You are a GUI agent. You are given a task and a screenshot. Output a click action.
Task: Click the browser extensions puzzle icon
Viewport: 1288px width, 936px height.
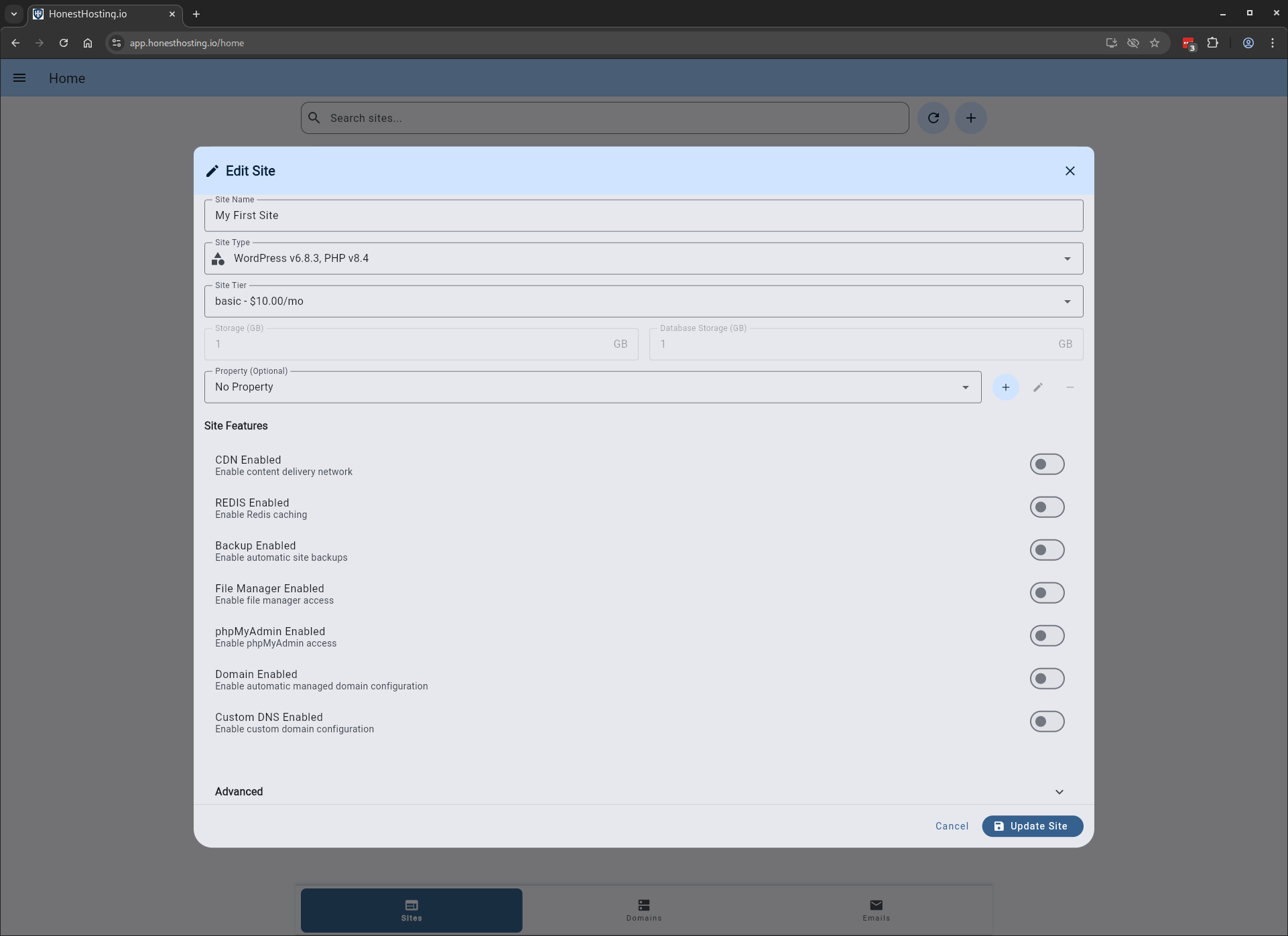(1212, 43)
